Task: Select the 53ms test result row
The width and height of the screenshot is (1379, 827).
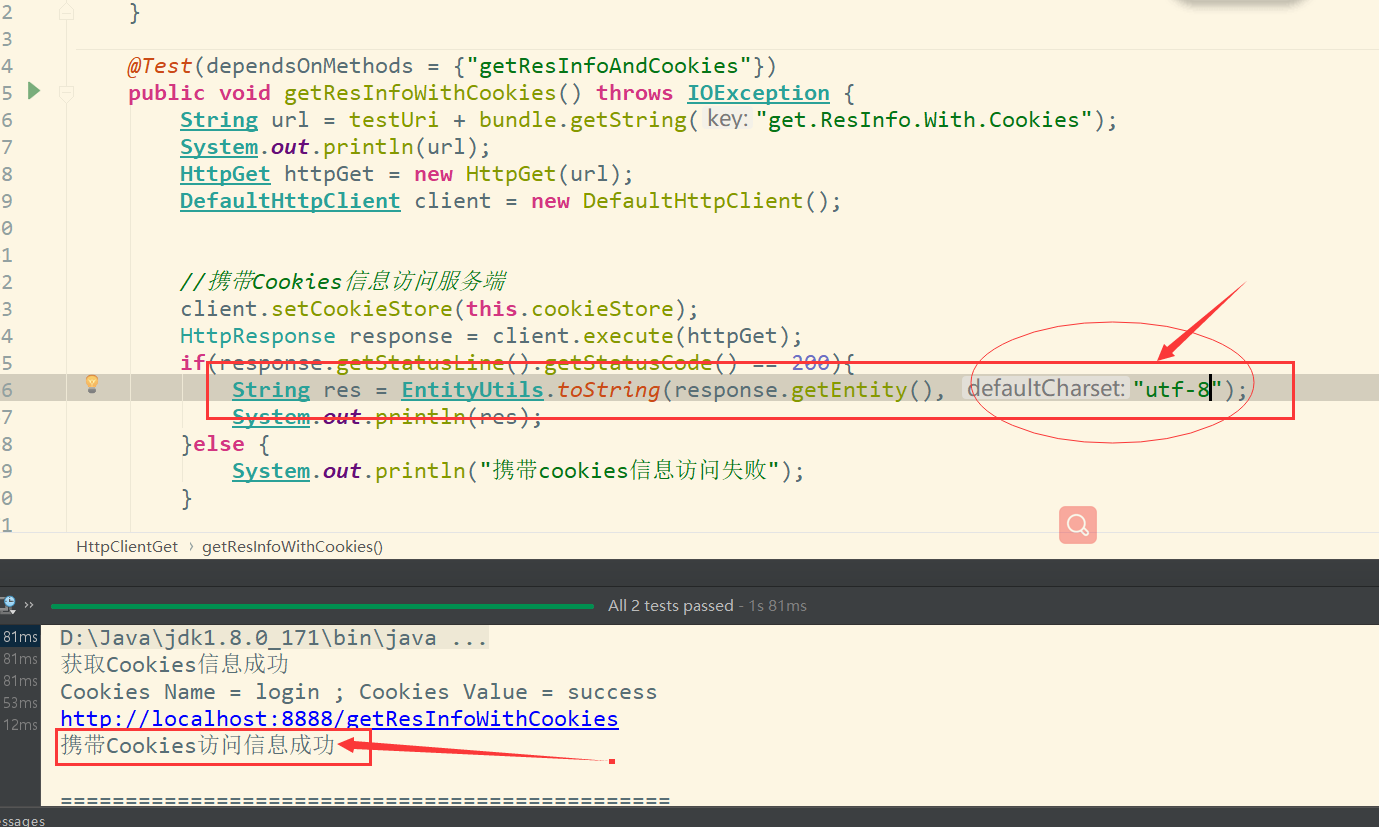Action: click(x=20, y=703)
